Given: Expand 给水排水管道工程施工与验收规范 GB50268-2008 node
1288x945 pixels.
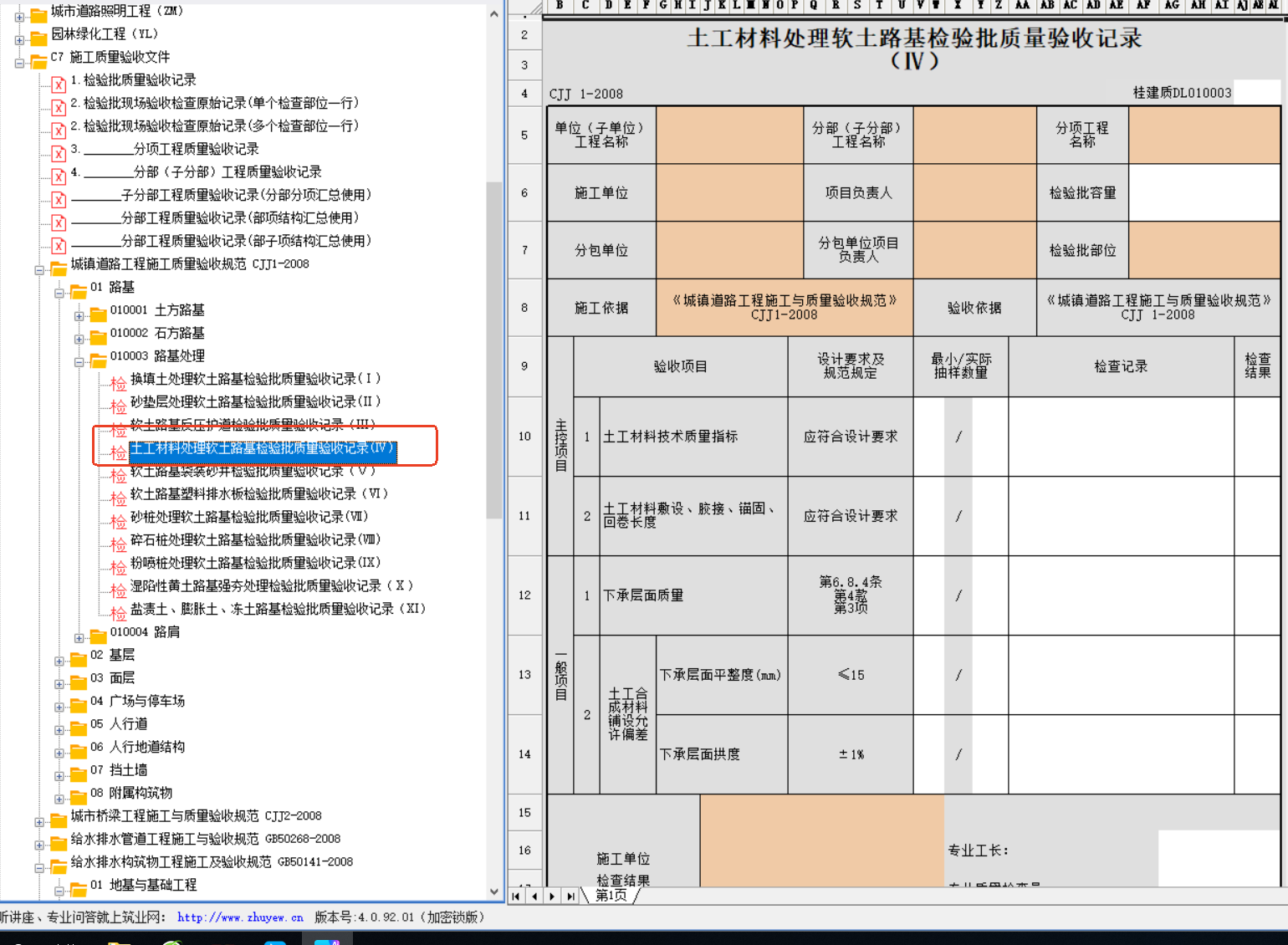Looking at the screenshot, I should click(39, 845).
